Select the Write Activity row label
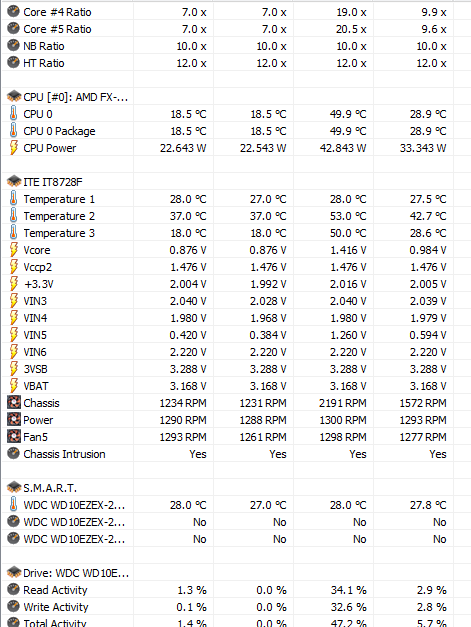The width and height of the screenshot is (471, 627). [x=56, y=607]
